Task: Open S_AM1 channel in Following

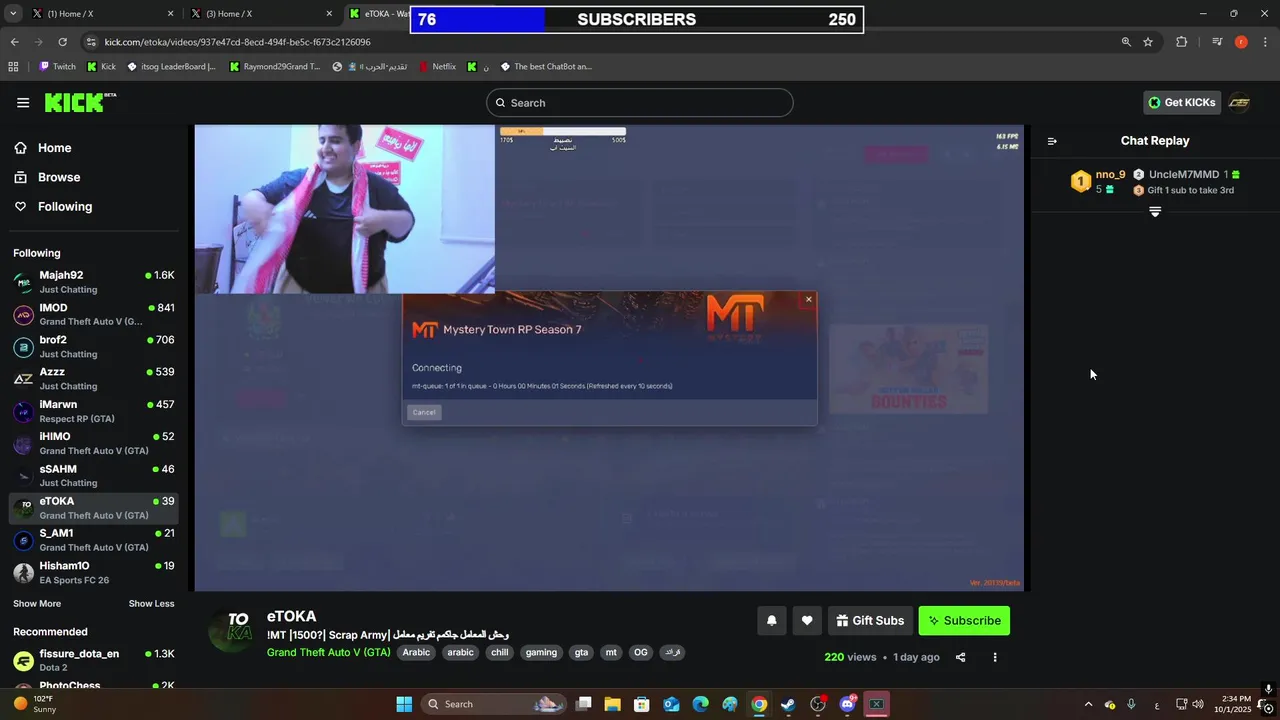Action: tap(93, 540)
